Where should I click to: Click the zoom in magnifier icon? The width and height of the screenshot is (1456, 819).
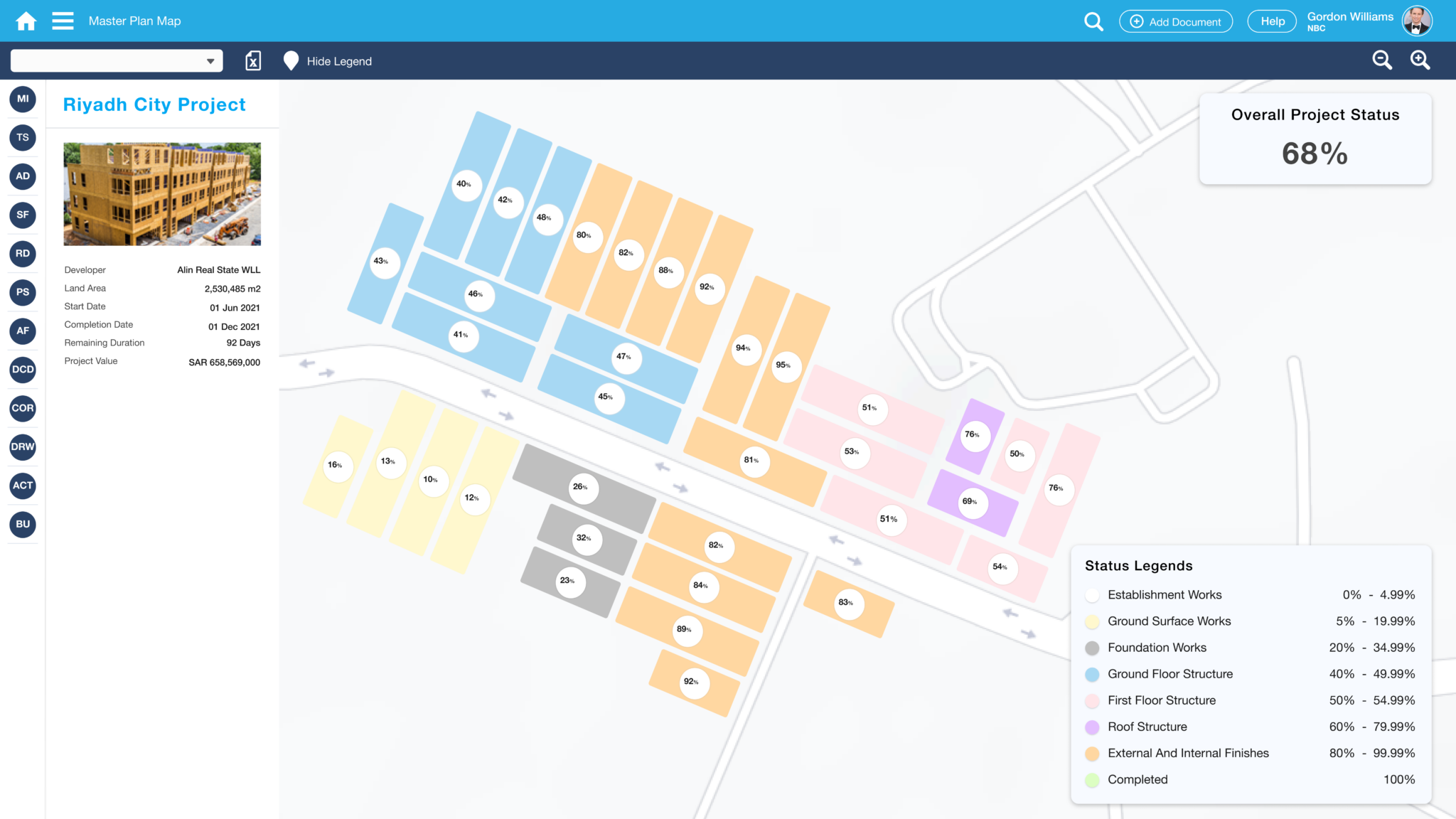pos(1420,60)
